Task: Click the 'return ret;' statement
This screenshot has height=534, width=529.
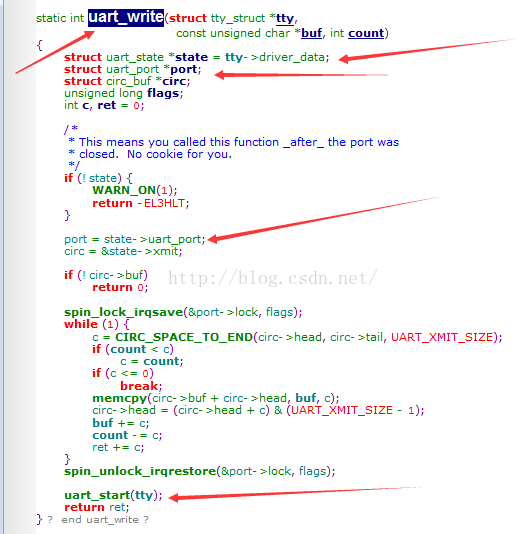Action: click(x=97, y=508)
